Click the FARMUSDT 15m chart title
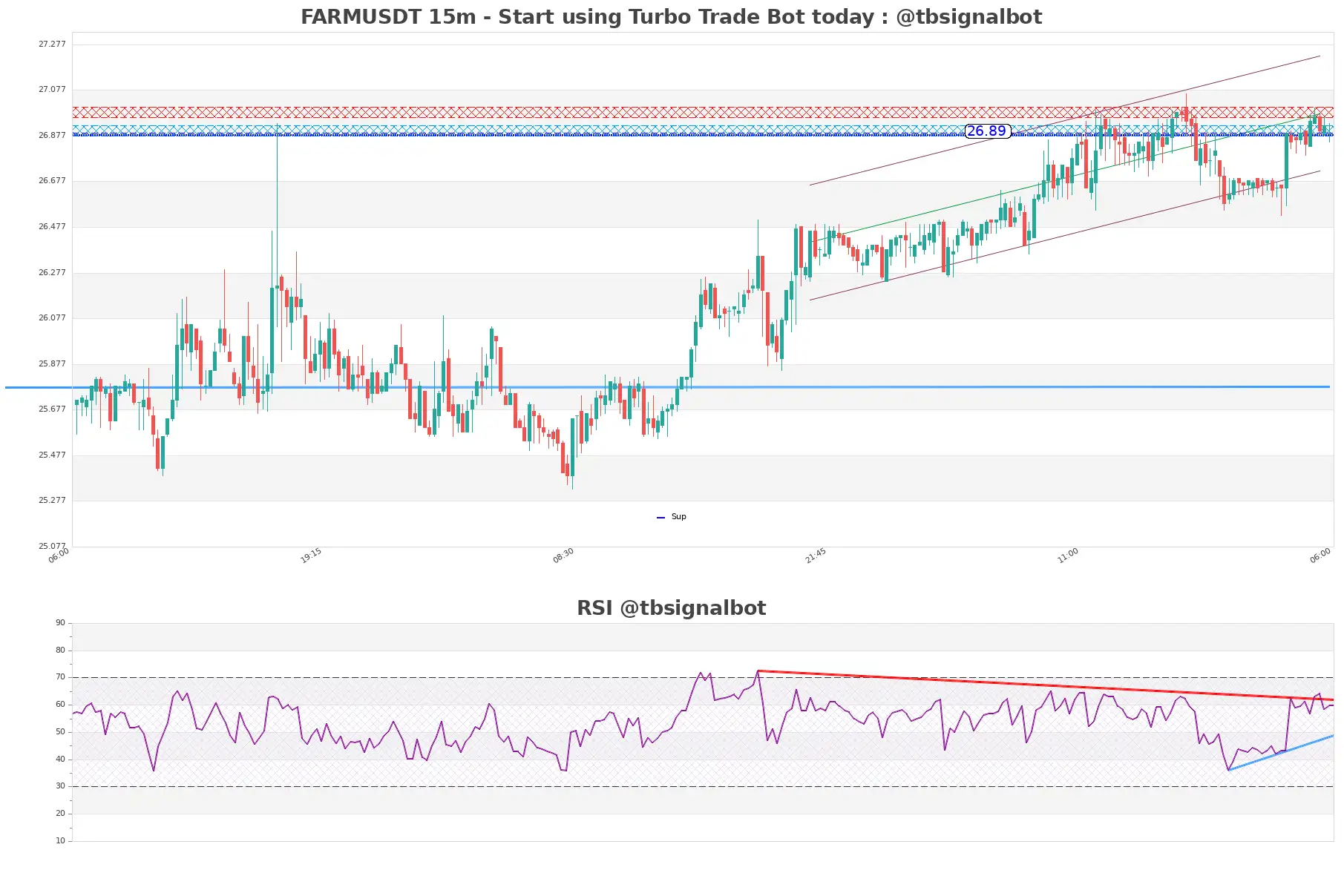 pyautogui.click(x=671, y=16)
